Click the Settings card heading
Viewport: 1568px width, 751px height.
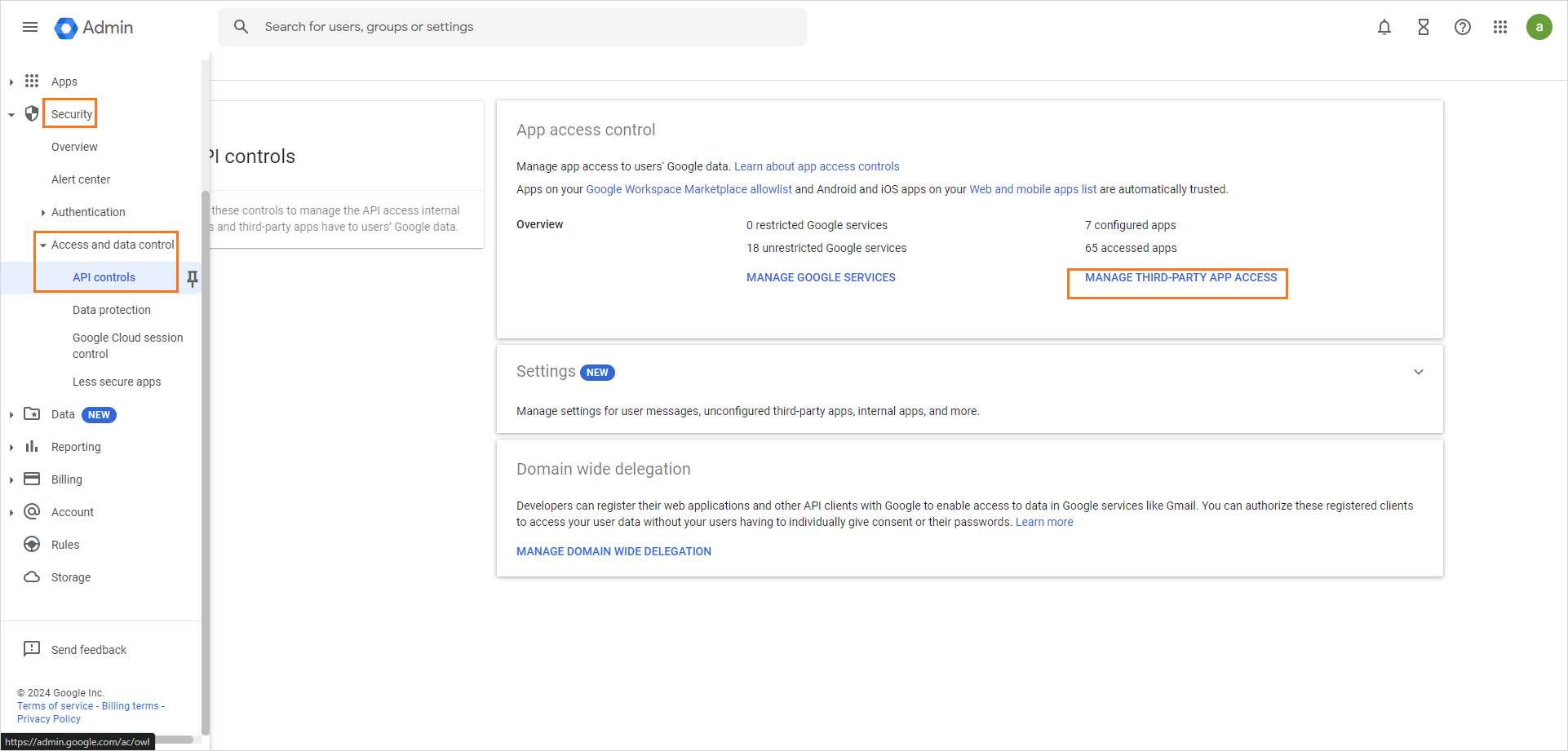pyautogui.click(x=546, y=371)
